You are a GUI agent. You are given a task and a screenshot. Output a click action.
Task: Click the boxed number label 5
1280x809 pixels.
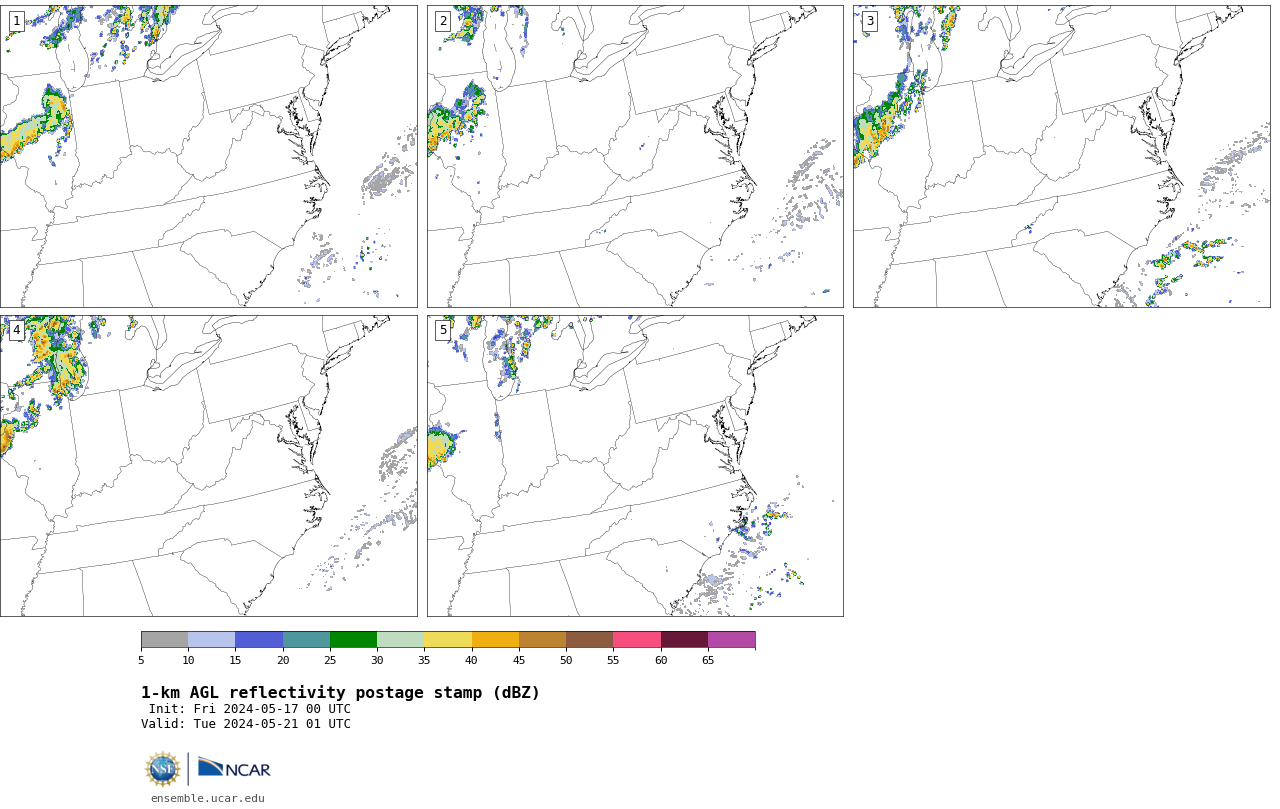443,330
